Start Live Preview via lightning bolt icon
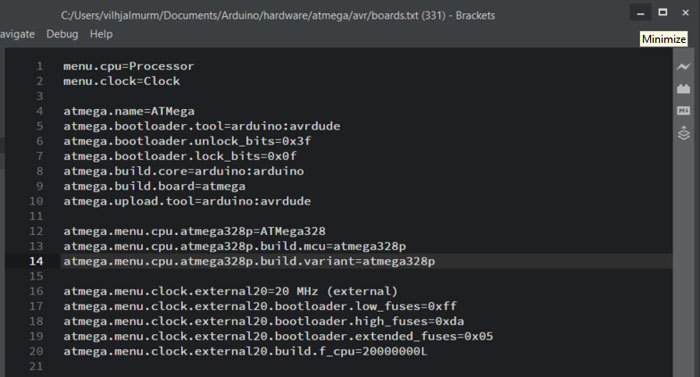Image resolution: width=700 pixels, height=377 pixels. (683, 67)
